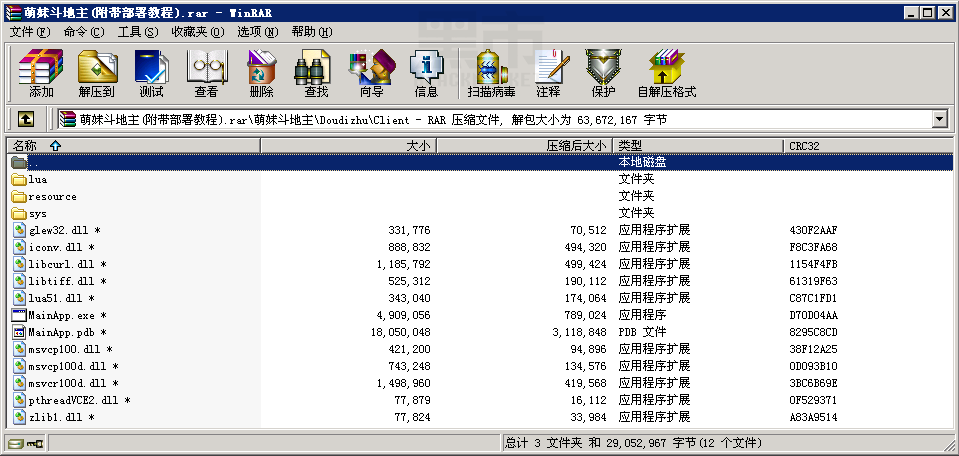Viewport: 959px width, 456px height.
Task: Click the 保护 (Protect) toolbar icon
Action: click(x=603, y=67)
